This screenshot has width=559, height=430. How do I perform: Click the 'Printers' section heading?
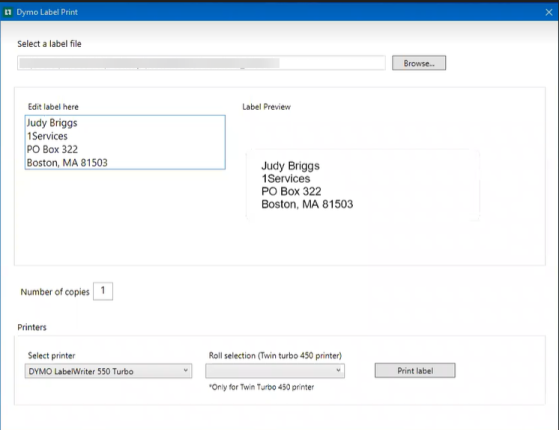click(x=32, y=327)
